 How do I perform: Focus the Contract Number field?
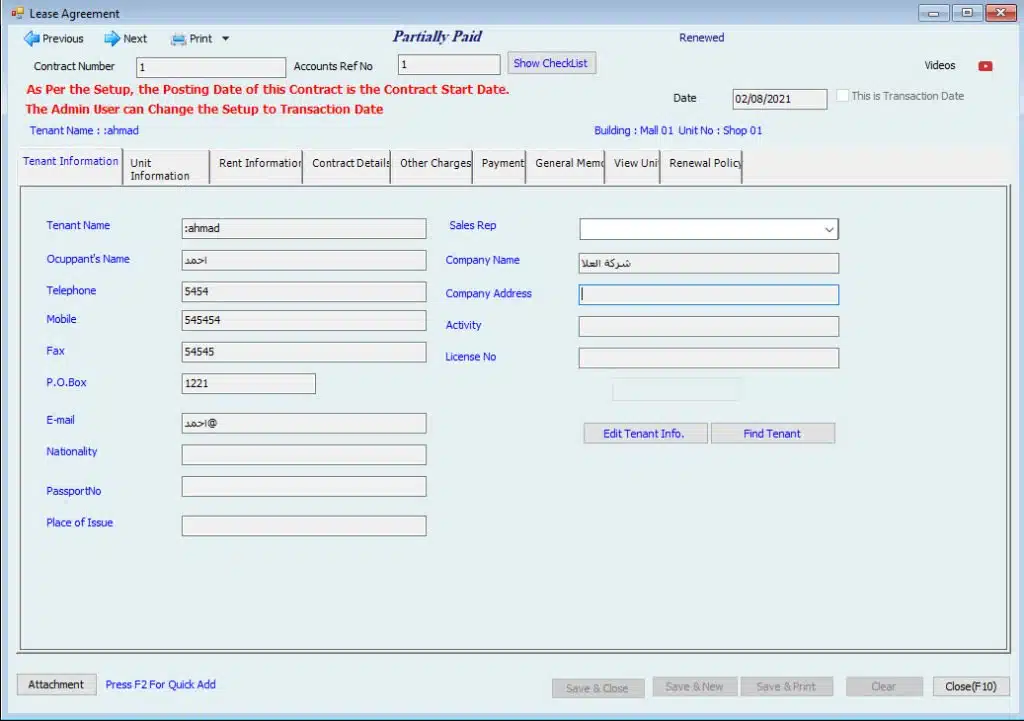point(210,67)
